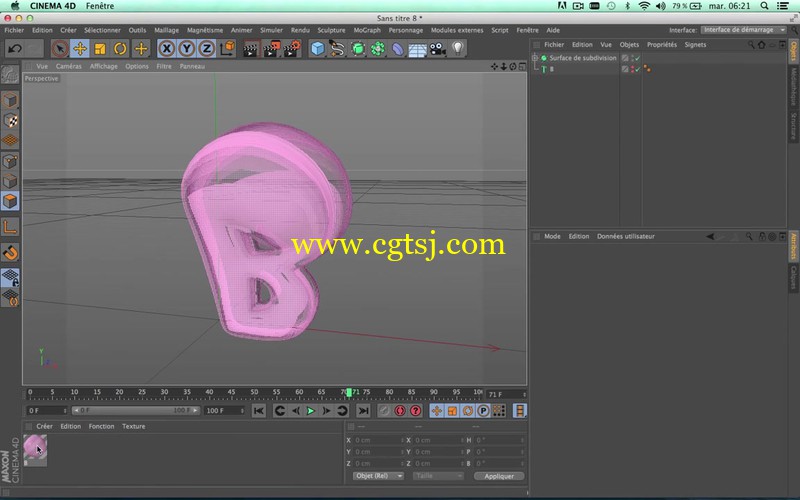Open Spotlight search in menu bar
Image resolution: width=800 pixels, height=500 pixels.
coord(764,6)
